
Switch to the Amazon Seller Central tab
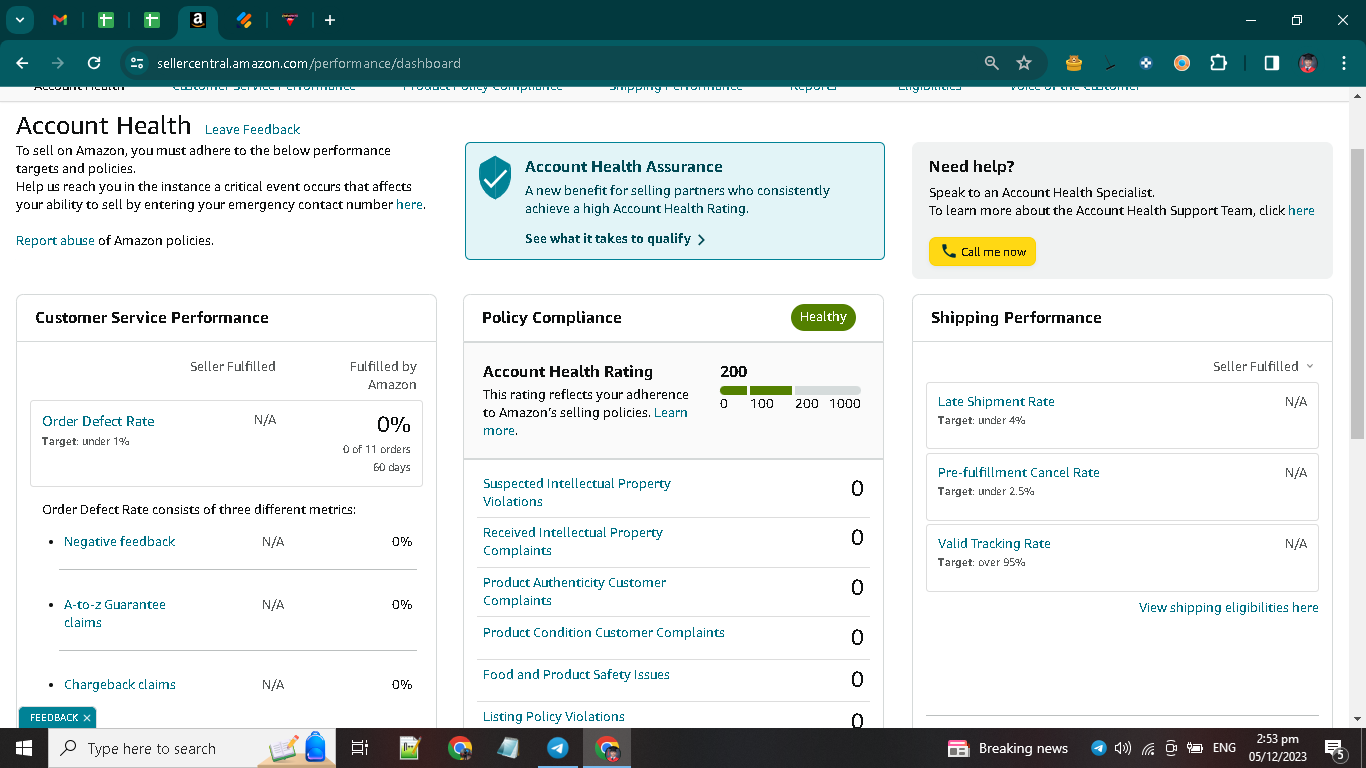pos(198,20)
